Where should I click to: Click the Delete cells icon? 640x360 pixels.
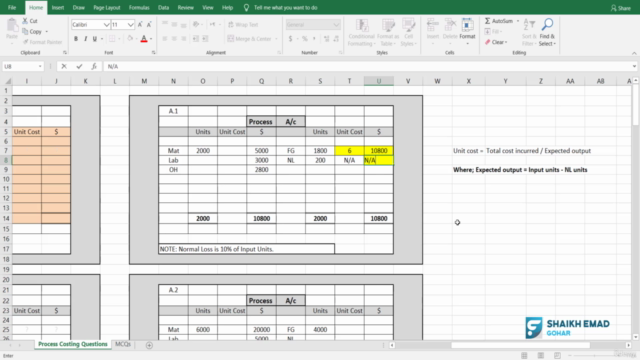(450, 25)
